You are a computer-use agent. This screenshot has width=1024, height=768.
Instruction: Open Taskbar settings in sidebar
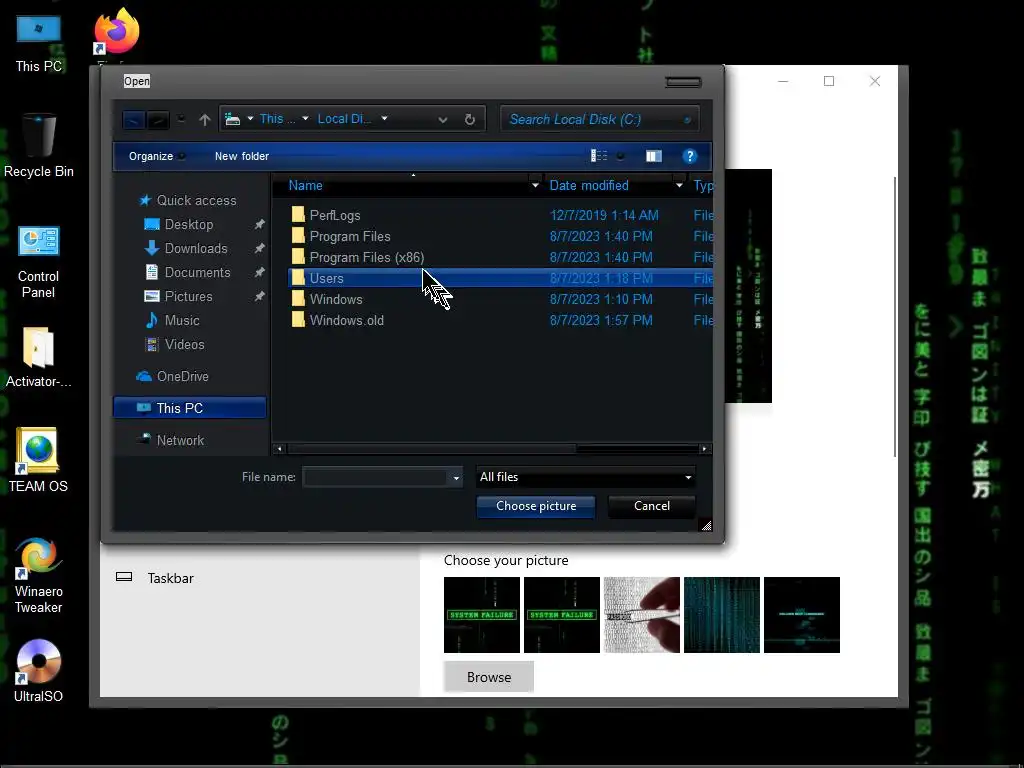[170, 578]
